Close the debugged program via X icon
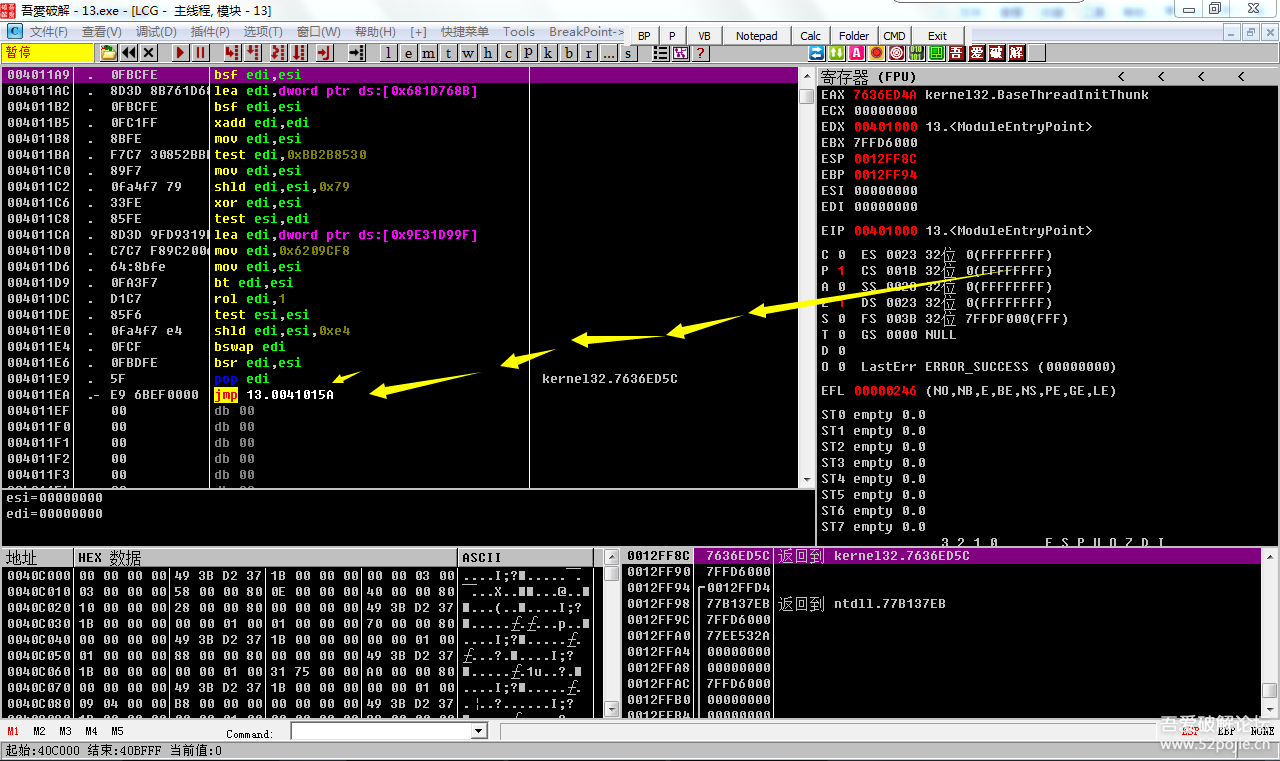1280x761 pixels. point(148,53)
